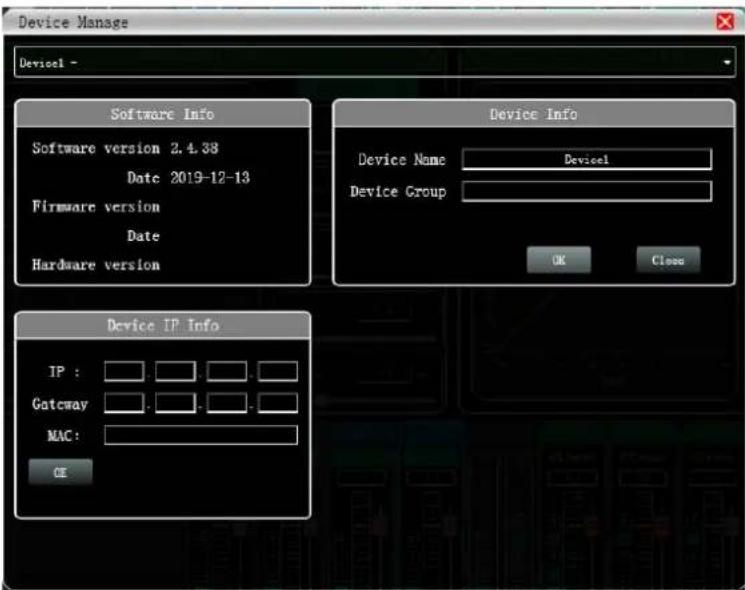Viewport: 745px width, 590px height.
Task: Click the second Gateway octet field
Action: click(x=175, y=403)
